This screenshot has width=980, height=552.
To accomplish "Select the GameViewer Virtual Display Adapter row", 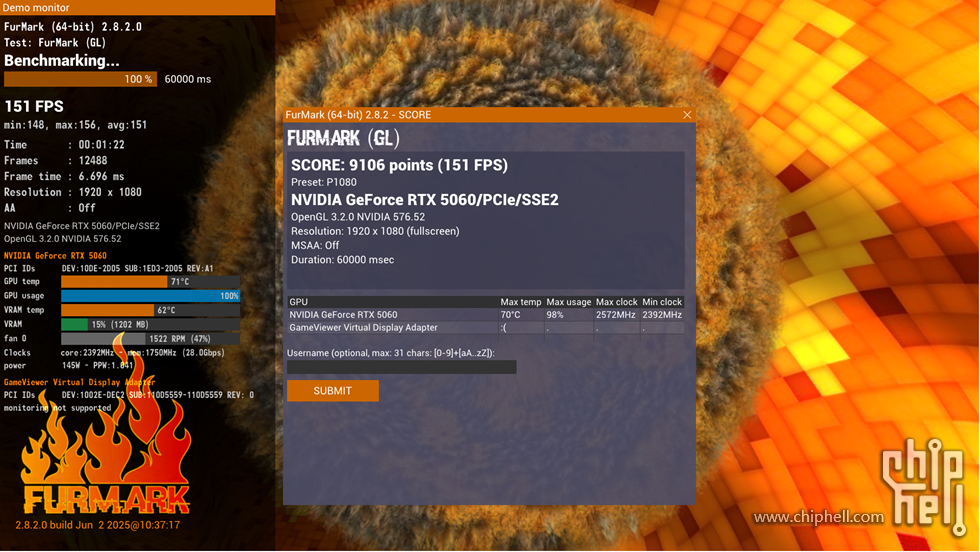I will [486, 328].
